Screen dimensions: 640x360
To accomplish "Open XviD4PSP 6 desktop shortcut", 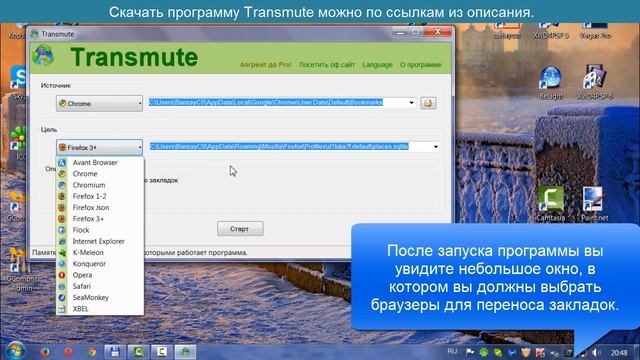I will pyautogui.click(x=595, y=83).
